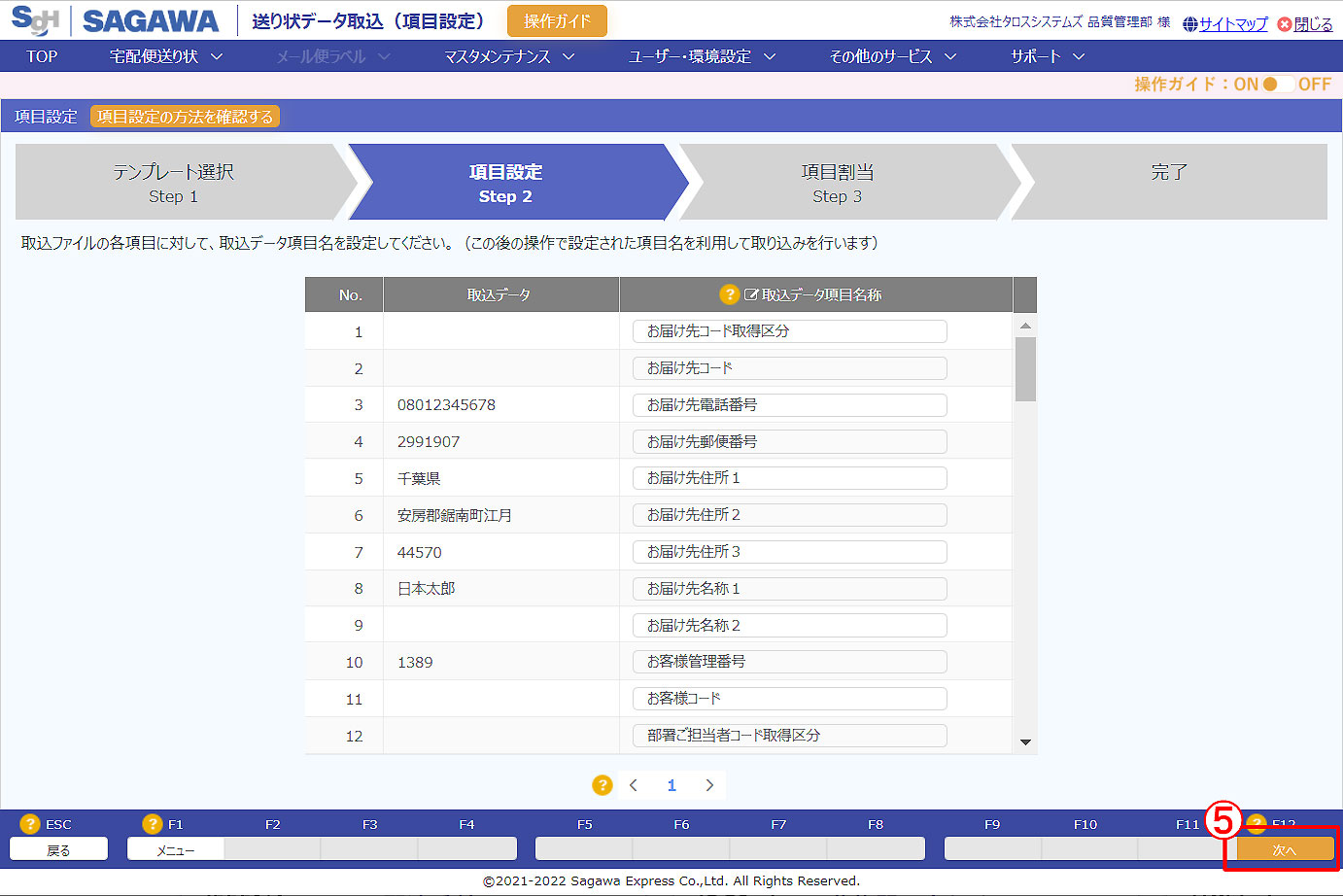This screenshot has width=1343, height=896.
Task: Click 項目設定の方法を確認する button
Action: [x=185, y=117]
